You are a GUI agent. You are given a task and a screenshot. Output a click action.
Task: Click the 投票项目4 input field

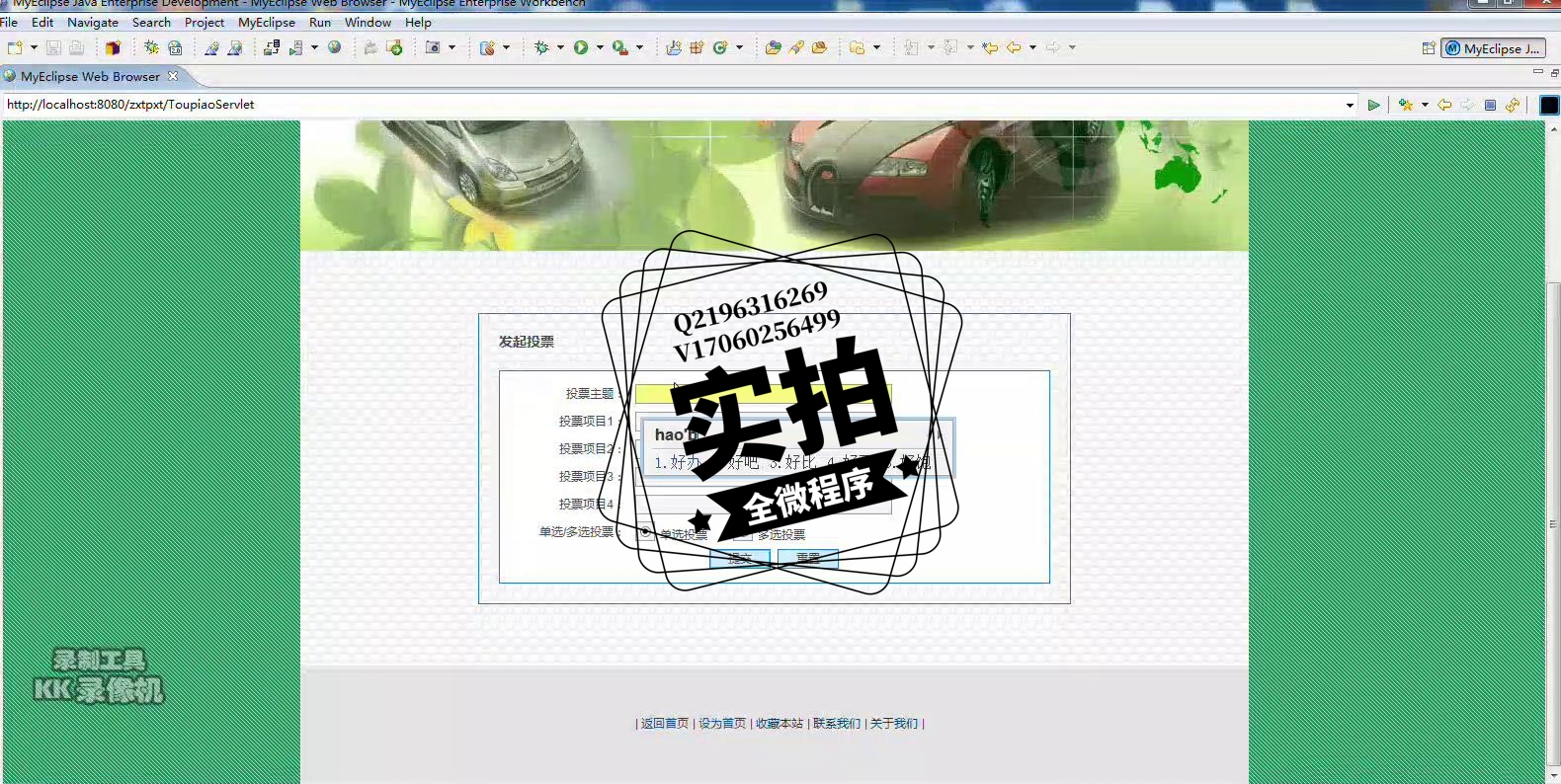click(x=764, y=504)
